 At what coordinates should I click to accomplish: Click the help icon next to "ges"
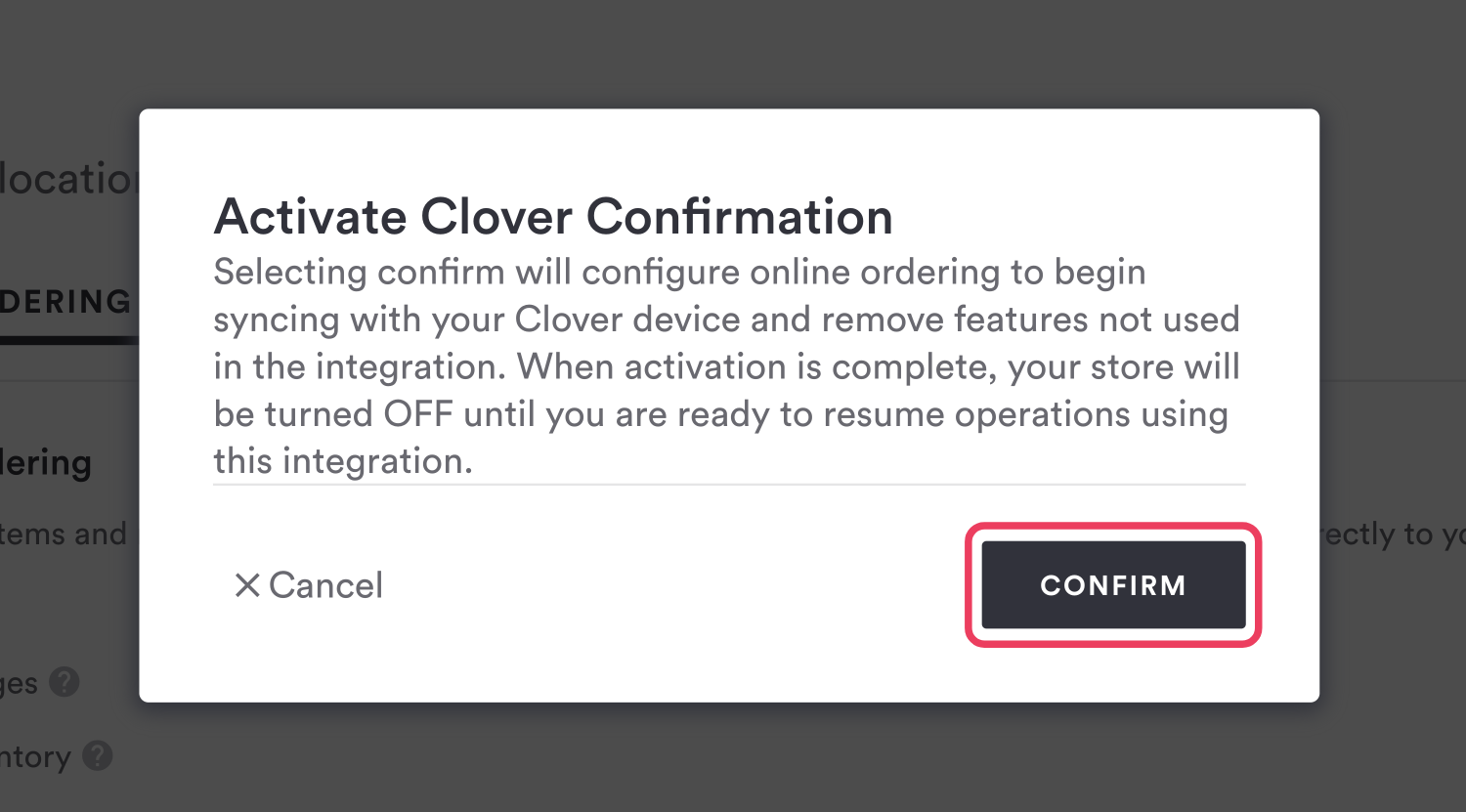click(65, 682)
